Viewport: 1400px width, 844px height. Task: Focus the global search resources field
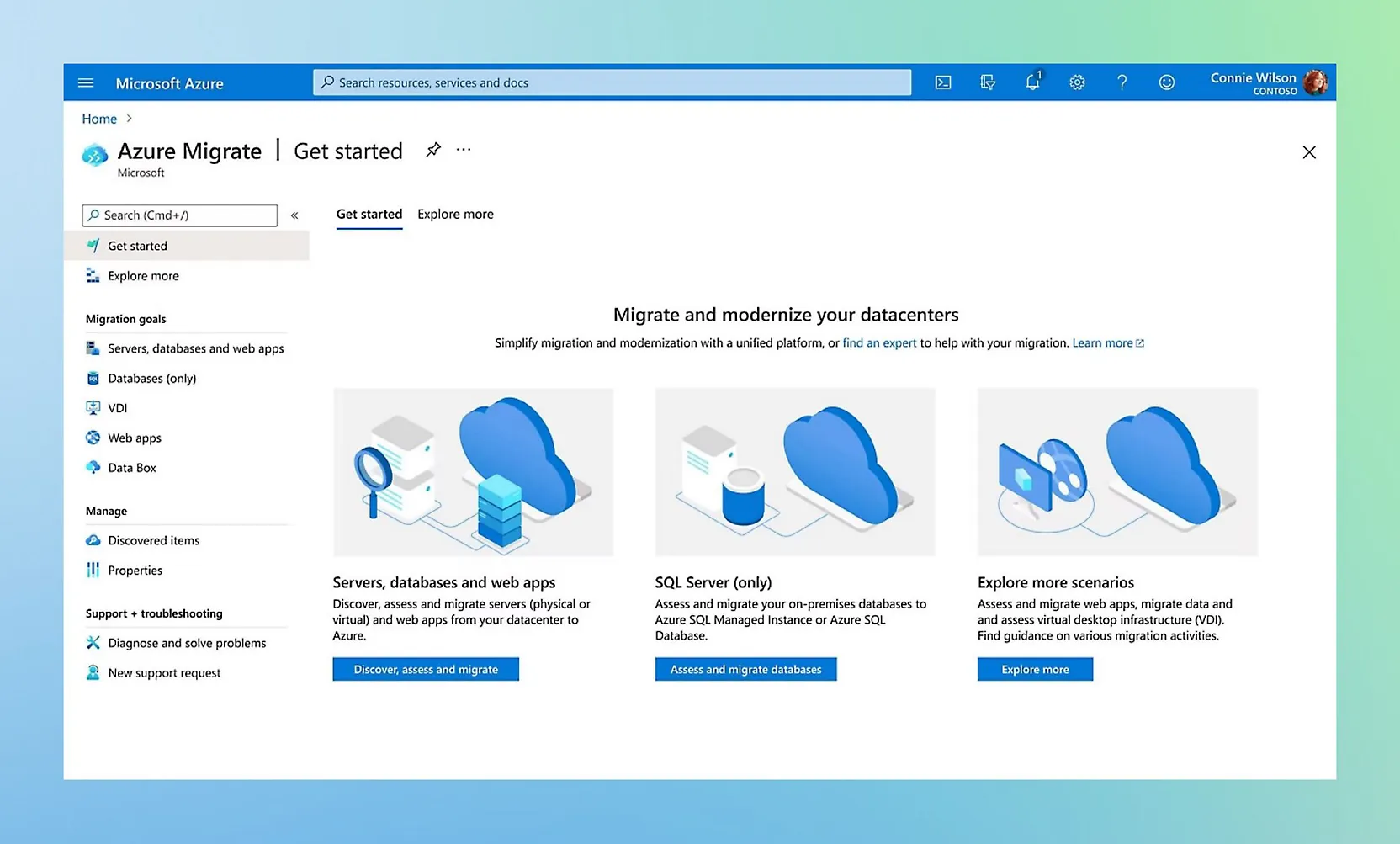click(x=612, y=82)
